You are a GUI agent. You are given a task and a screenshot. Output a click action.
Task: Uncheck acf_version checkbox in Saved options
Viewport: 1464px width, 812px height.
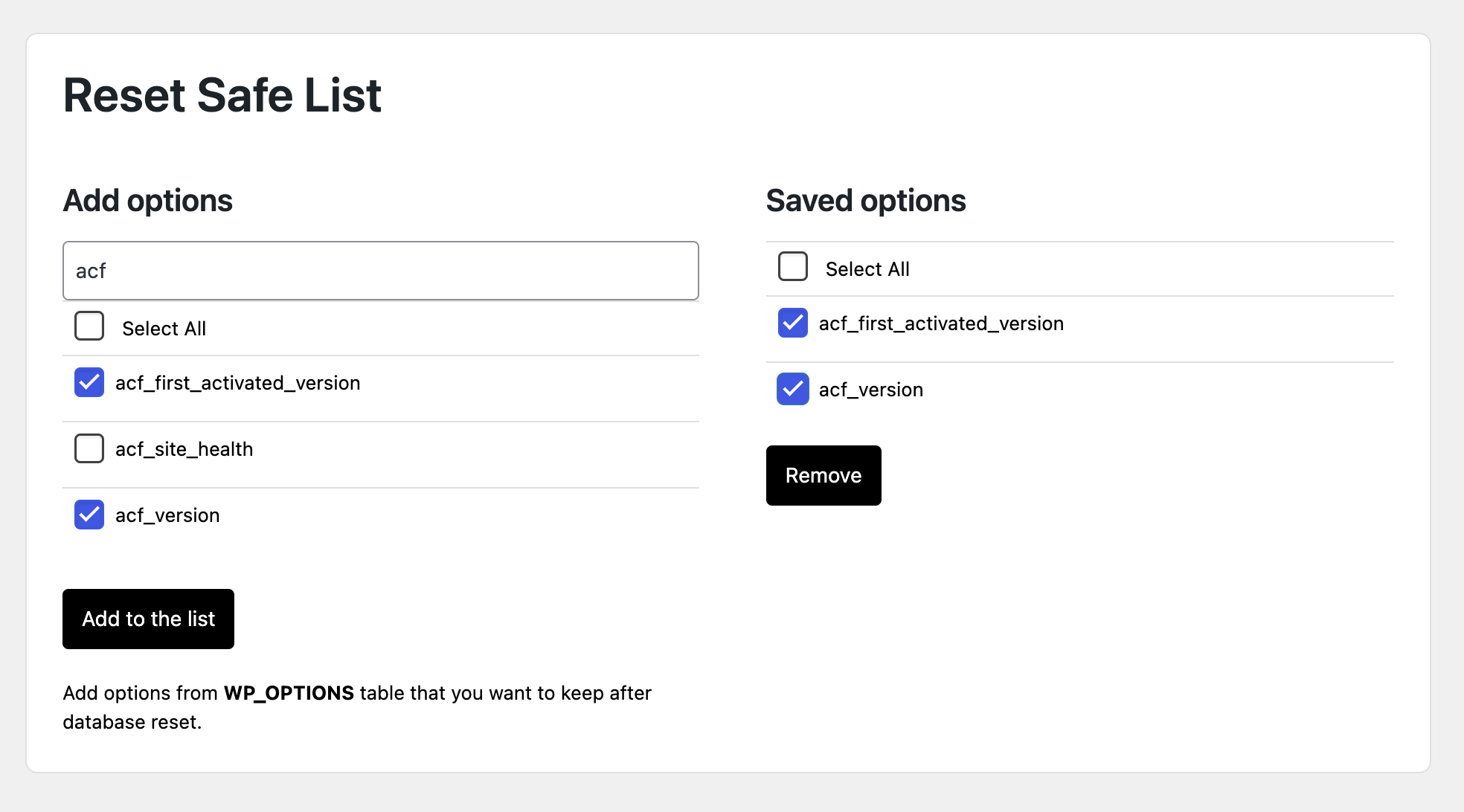(x=793, y=389)
